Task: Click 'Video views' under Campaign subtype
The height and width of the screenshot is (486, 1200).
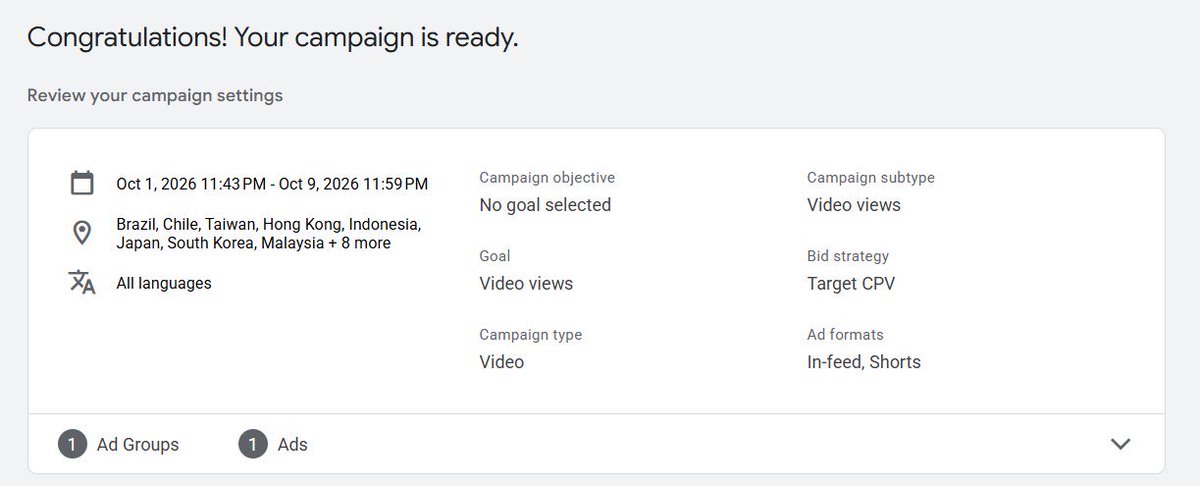Action: point(854,205)
